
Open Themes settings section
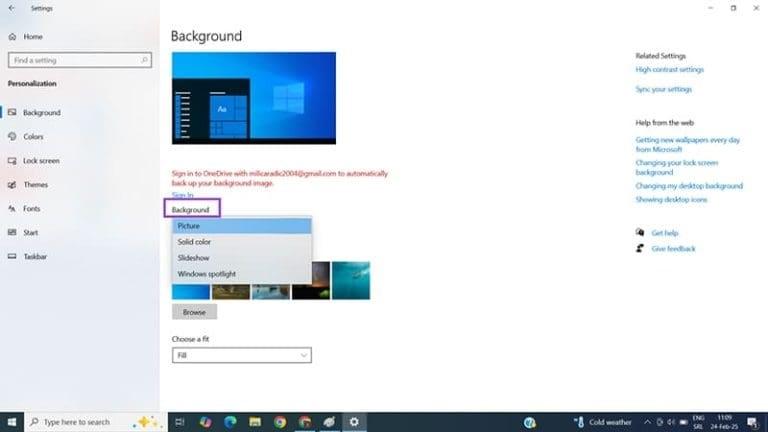click(x=35, y=185)
